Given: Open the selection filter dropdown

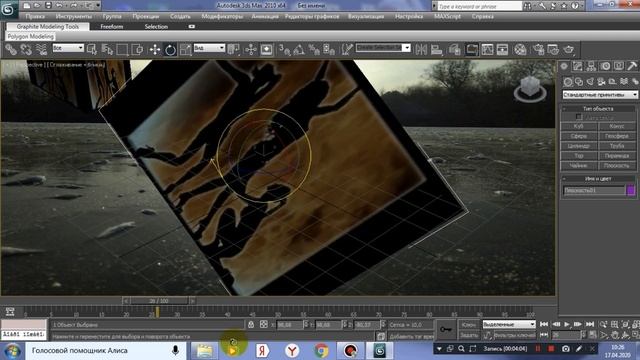Looking at the screenshot, I should tap(68, 48).
